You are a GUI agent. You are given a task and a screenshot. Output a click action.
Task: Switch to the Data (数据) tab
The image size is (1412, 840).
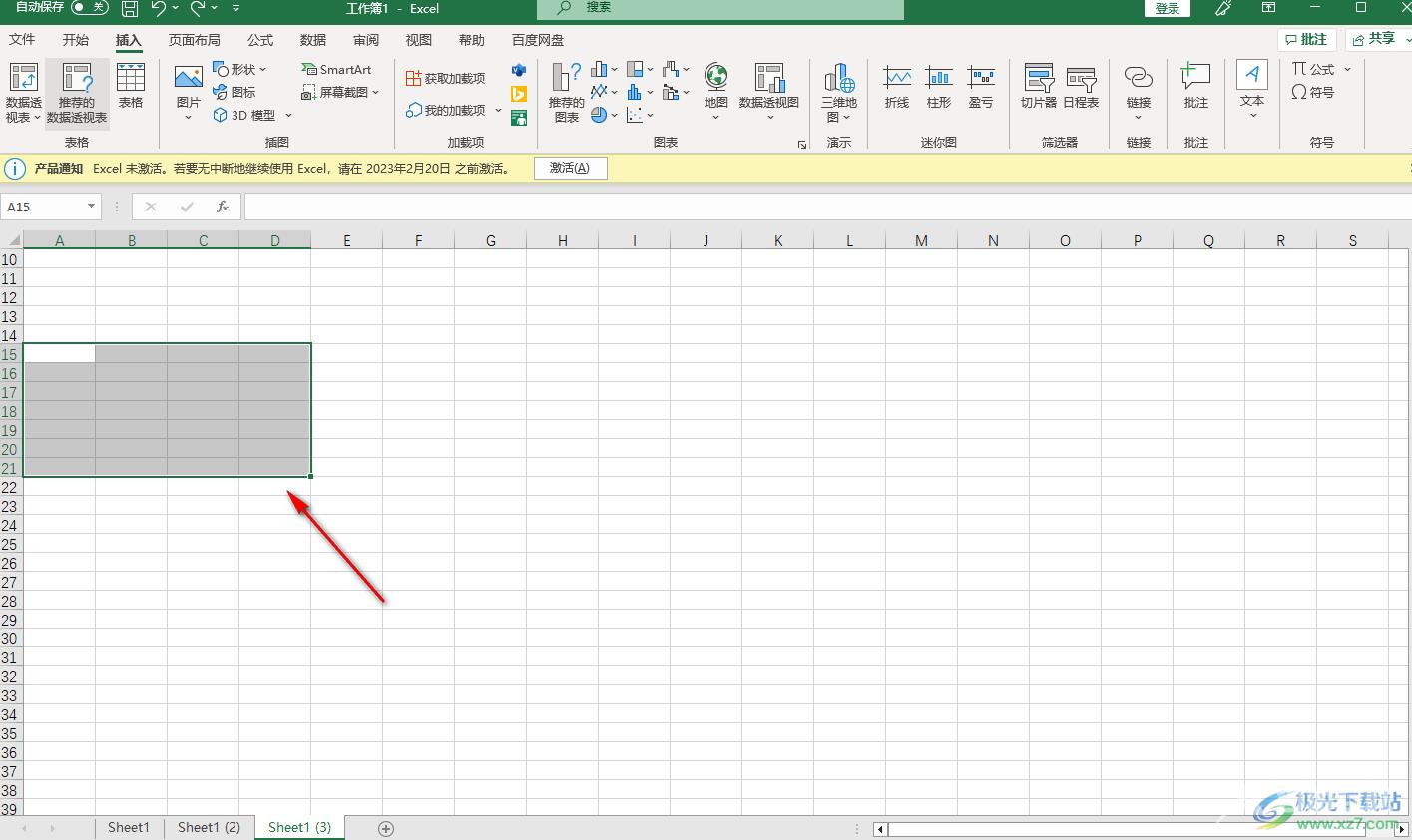point(313,39)
